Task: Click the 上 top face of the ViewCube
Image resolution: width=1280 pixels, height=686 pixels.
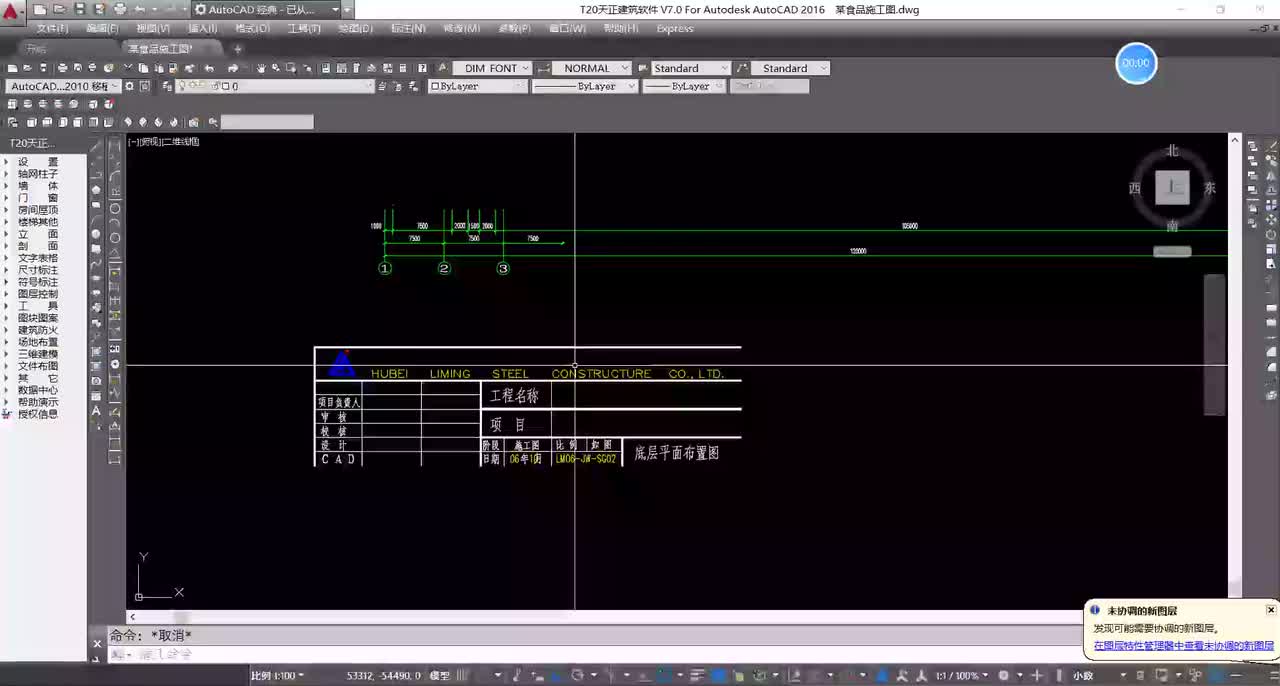Action: pyautogui.click(x=1173, y=188)
